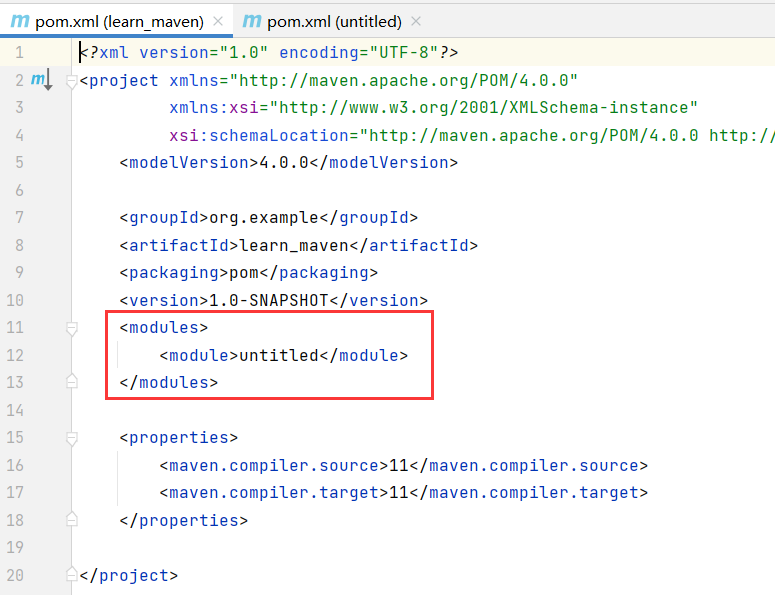Click the org.example groupId text

(264, 218)
